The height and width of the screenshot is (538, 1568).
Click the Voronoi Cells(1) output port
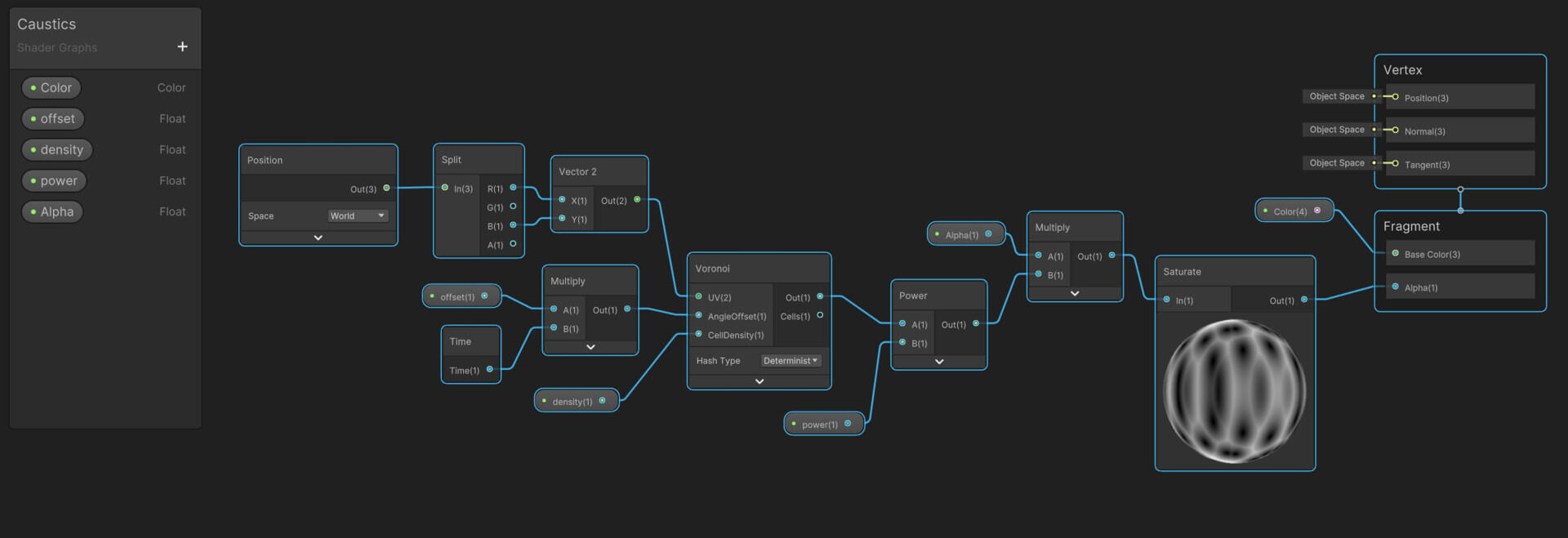[x=820, y=315]
